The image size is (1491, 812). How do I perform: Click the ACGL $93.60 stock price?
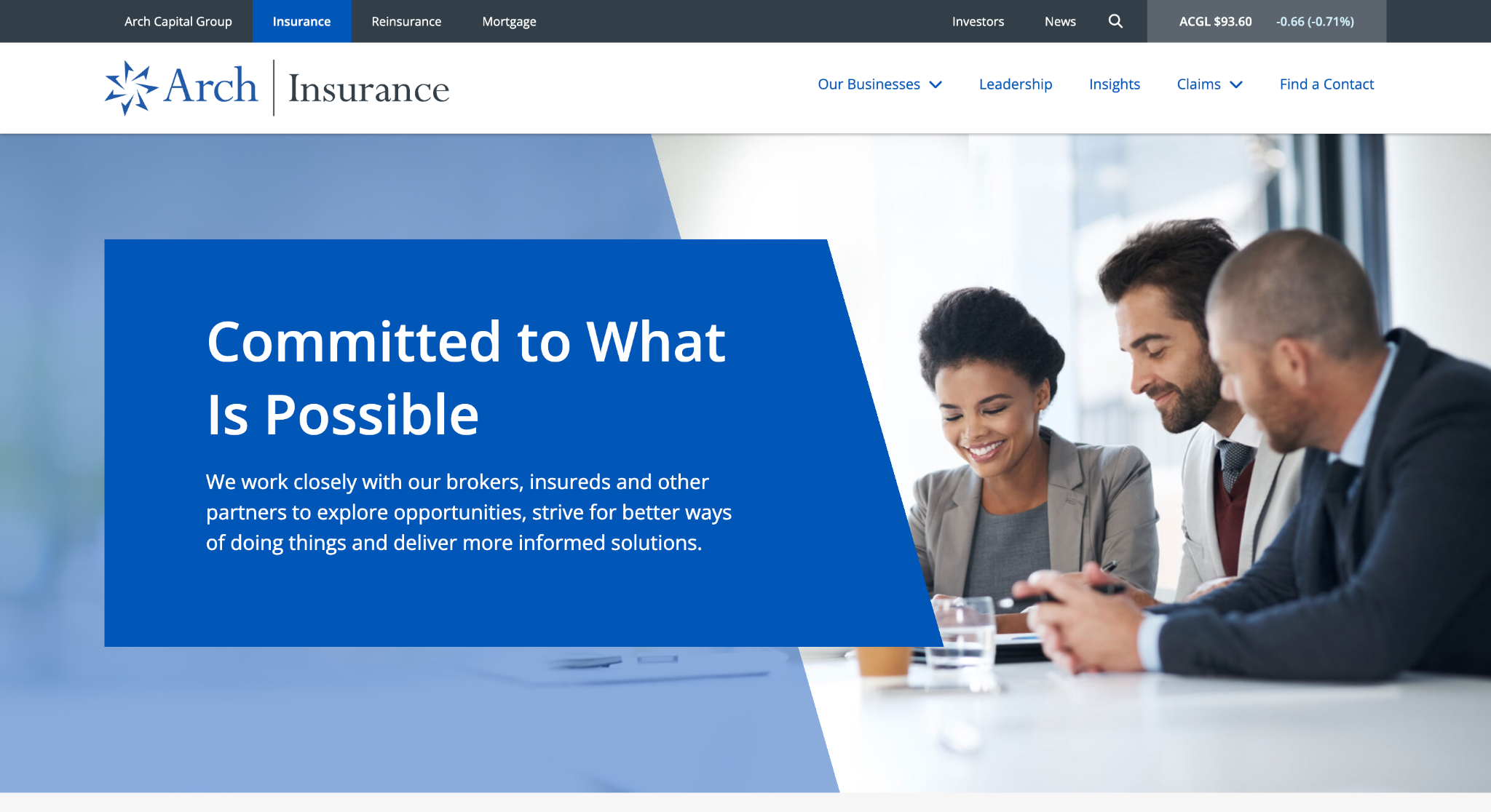tap(1215, 21)
